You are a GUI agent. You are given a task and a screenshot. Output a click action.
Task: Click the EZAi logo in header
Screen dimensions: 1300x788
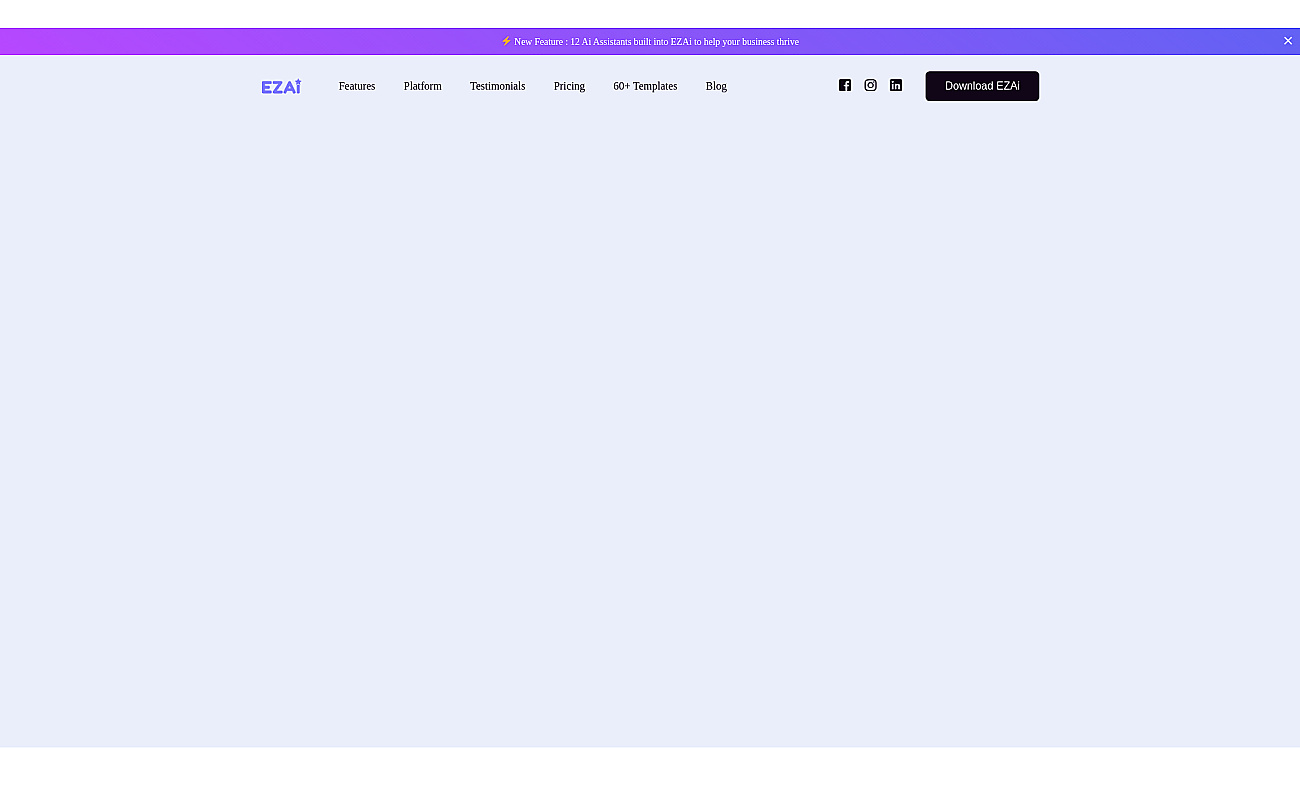(281, 86)
